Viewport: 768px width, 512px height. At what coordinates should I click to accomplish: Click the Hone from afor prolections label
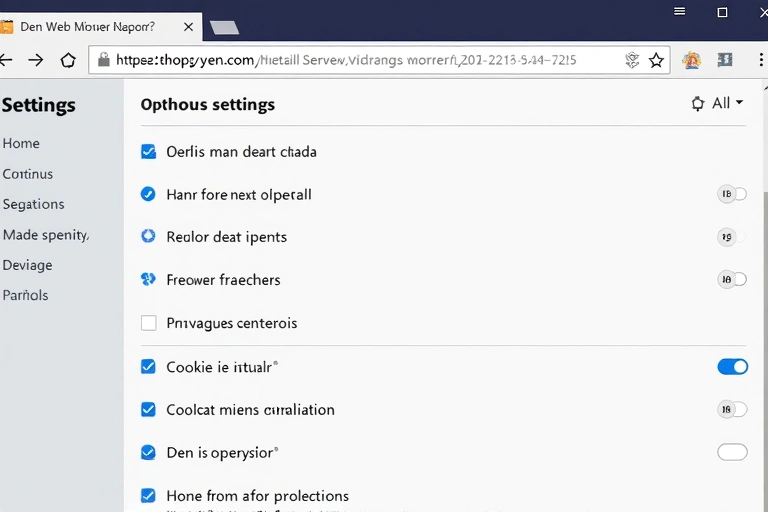[258, 496]
